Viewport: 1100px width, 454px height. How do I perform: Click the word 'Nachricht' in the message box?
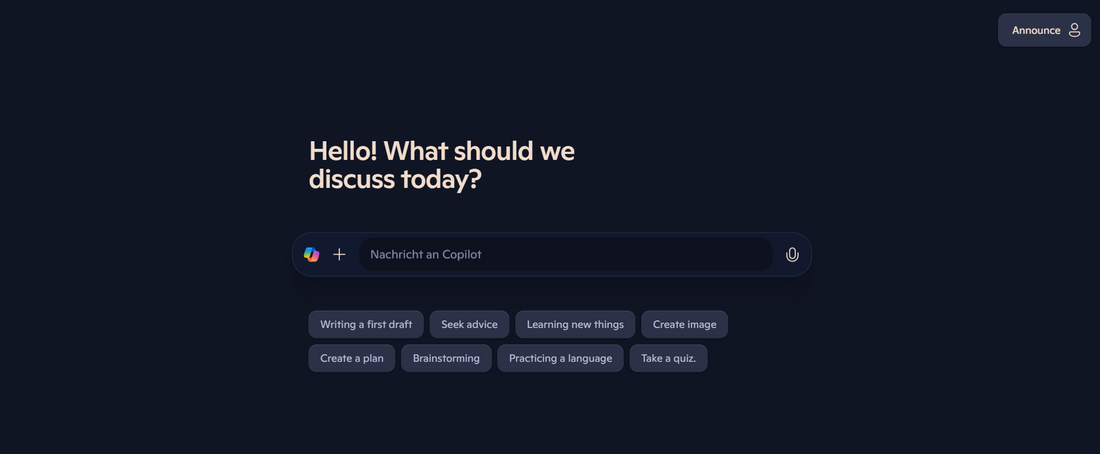click(x=396, y=254)
